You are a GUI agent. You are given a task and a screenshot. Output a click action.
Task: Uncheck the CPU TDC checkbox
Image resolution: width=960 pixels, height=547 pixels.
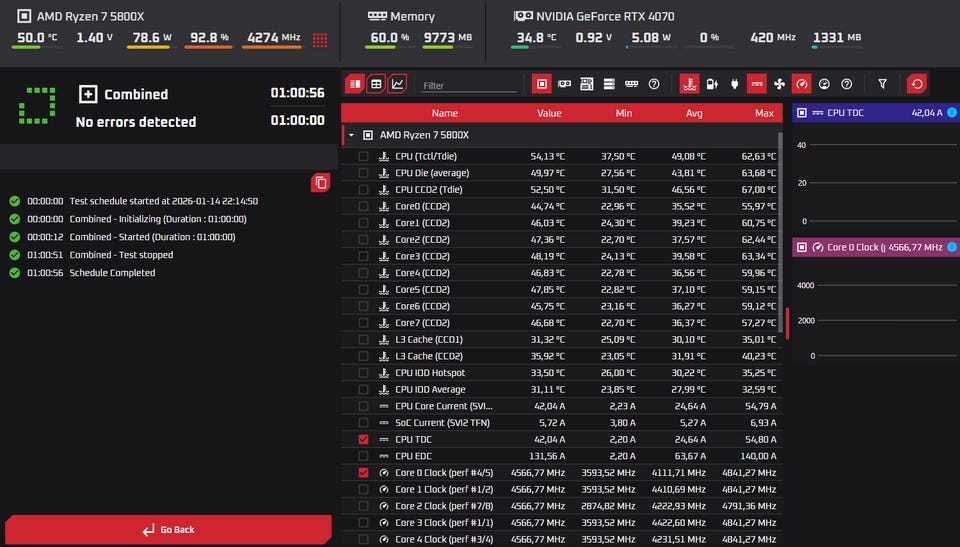tap(363, 439)
